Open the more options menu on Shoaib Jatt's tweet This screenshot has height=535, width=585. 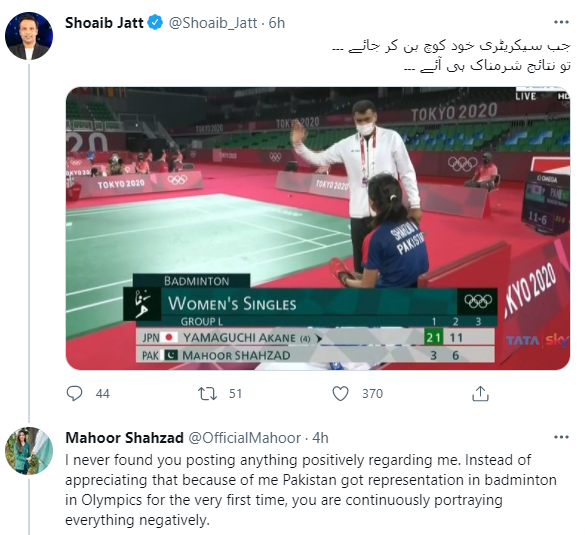coord(561,22)
